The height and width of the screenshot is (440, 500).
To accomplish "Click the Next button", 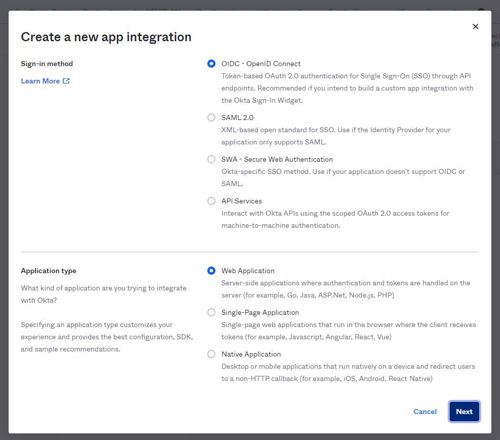I will pyautogui.click(x=464, y=411).
